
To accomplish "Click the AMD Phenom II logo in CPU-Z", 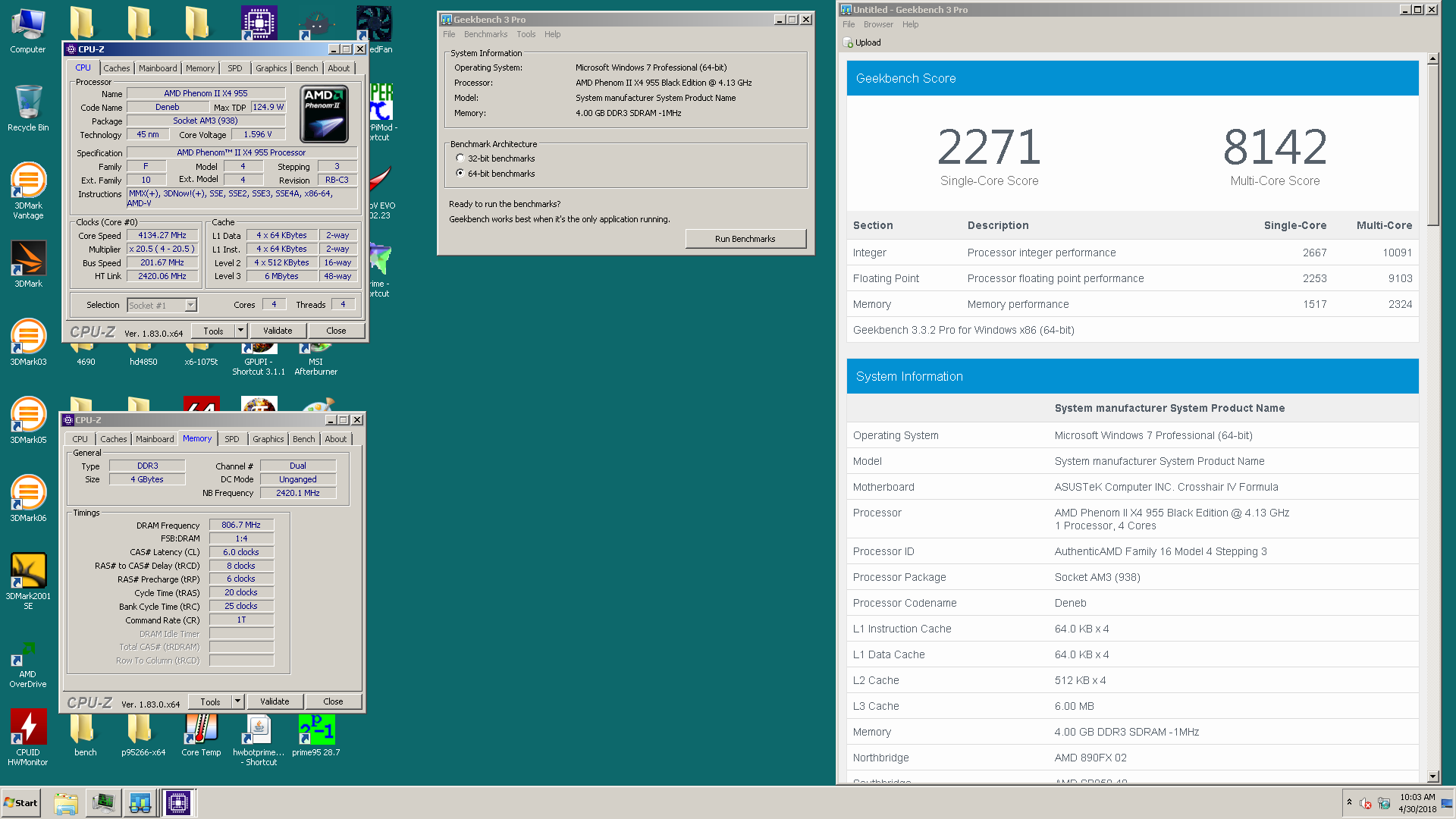I will pyautogui.click(x=325, y=115).
